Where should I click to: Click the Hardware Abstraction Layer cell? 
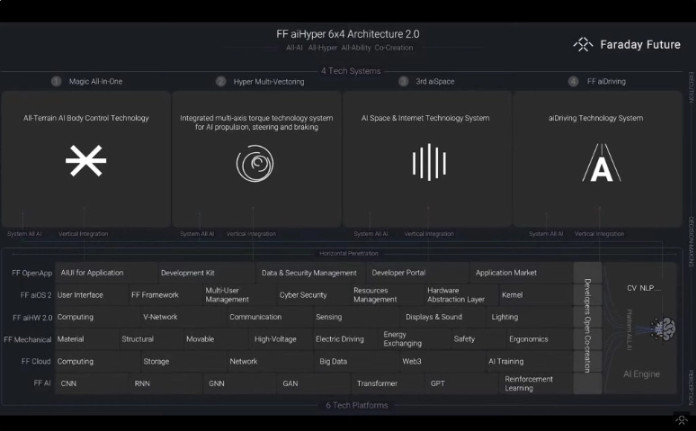click(x=462, y=295)
